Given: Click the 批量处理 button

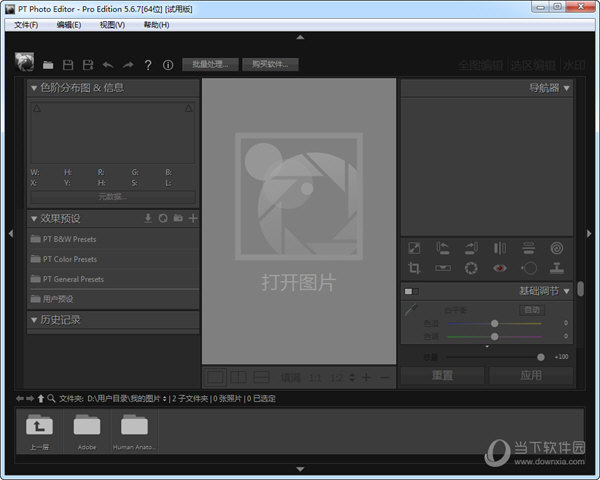Looking at the screenshot, I should [x=210, y=64].
